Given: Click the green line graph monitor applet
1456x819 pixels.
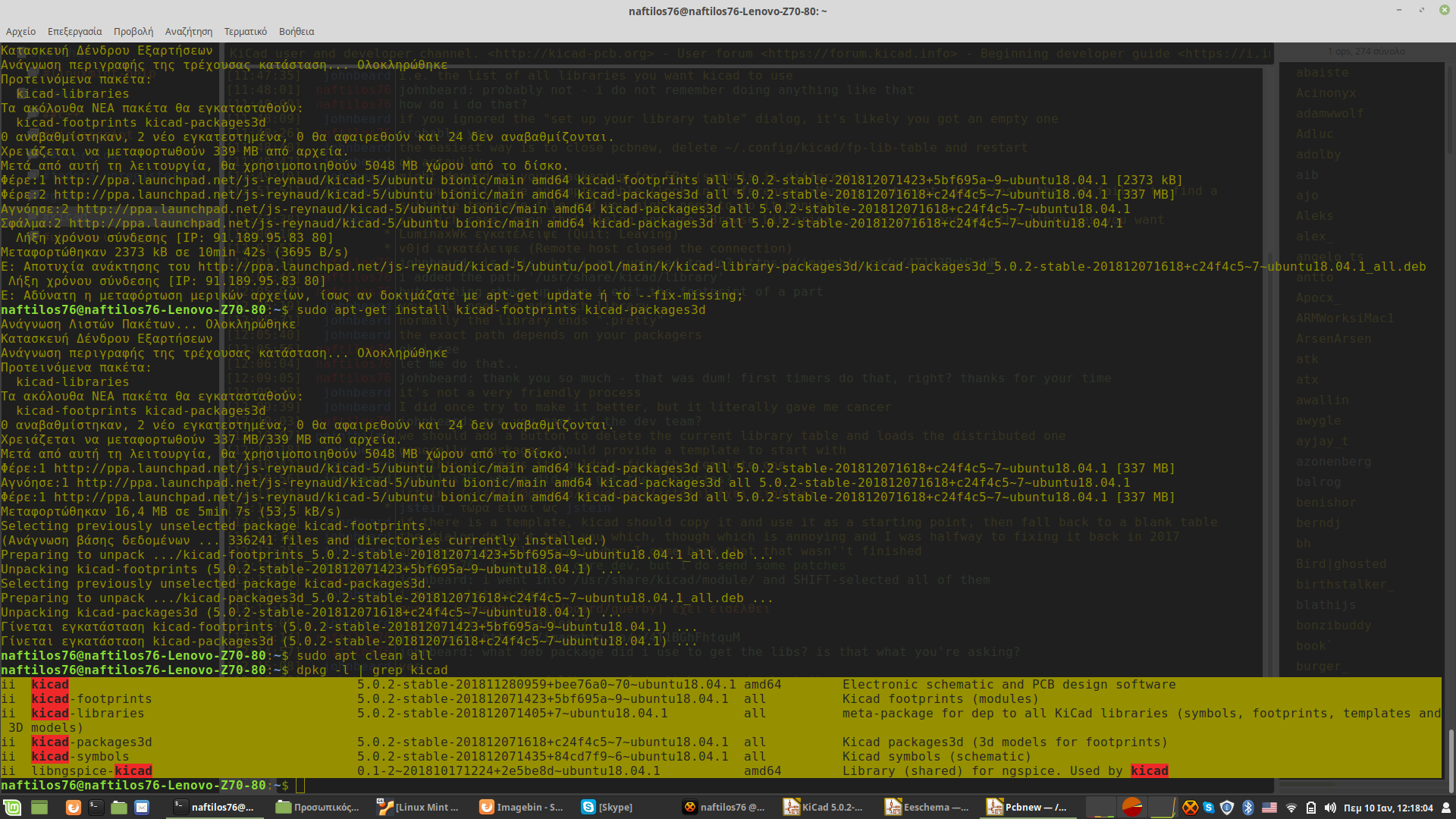Looking at the screenshot, I should tap(1162, 808).
